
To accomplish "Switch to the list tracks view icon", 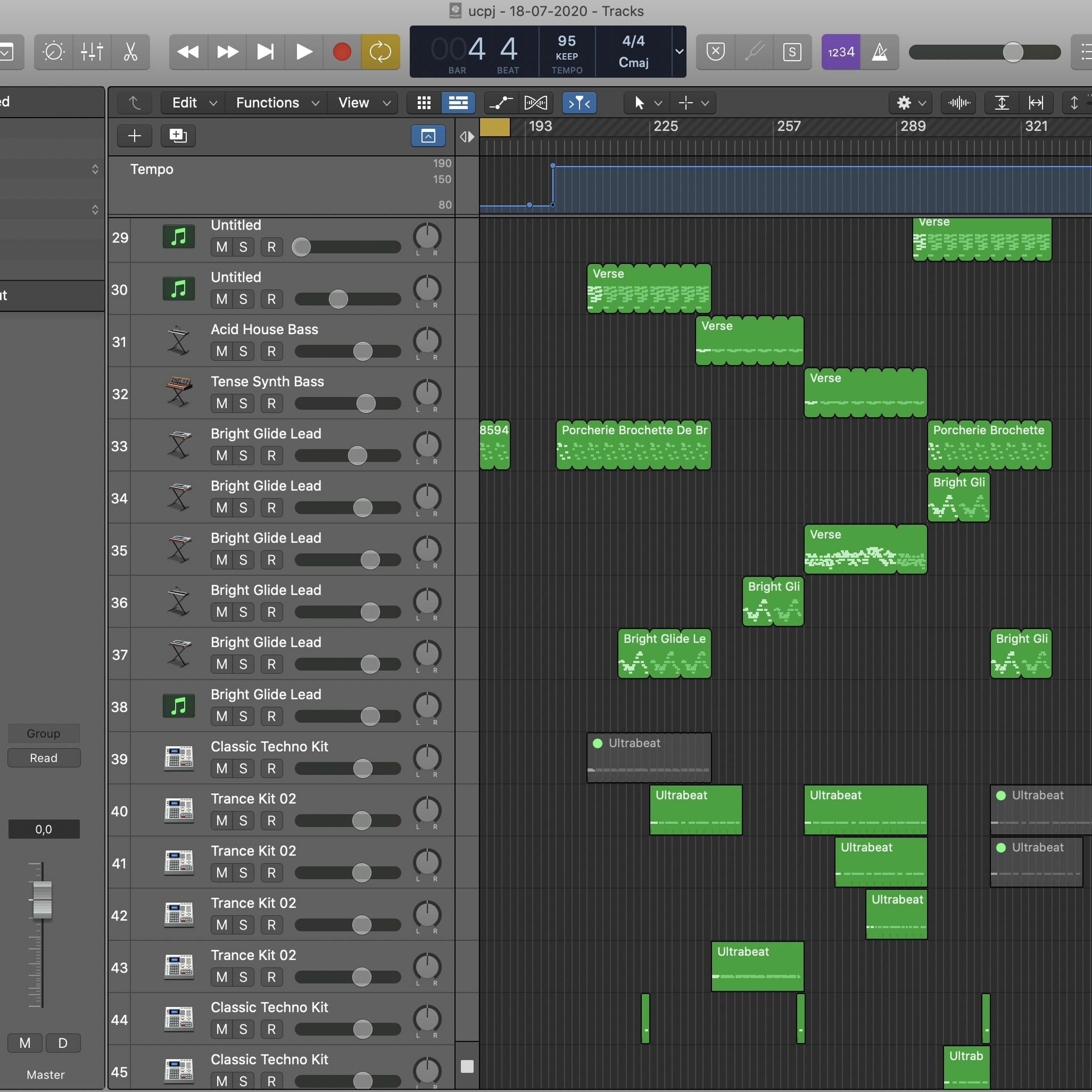I will (458, 103).
